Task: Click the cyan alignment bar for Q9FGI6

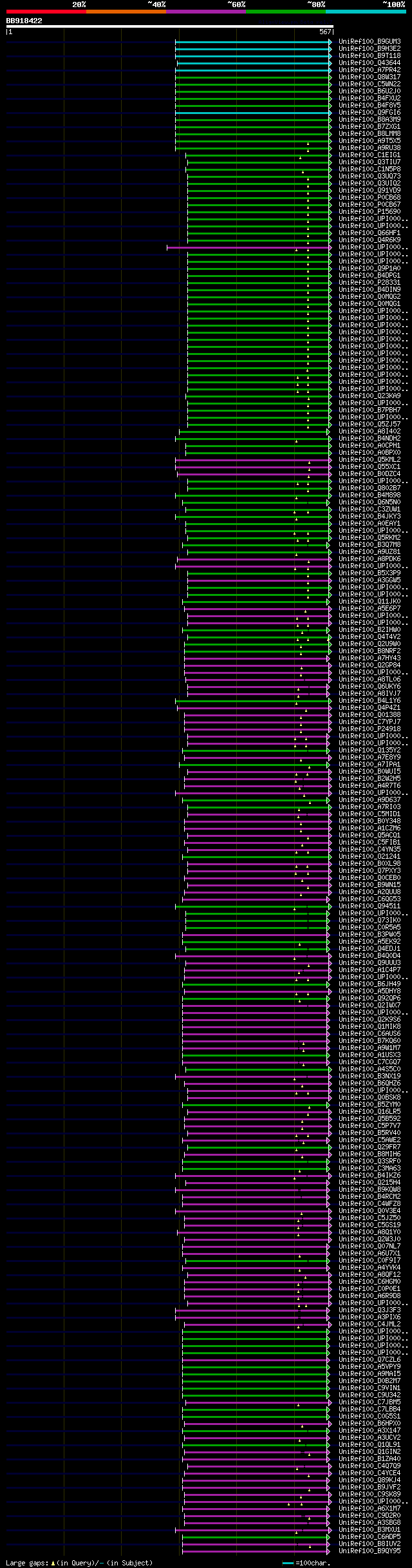Action: [253, 113]
